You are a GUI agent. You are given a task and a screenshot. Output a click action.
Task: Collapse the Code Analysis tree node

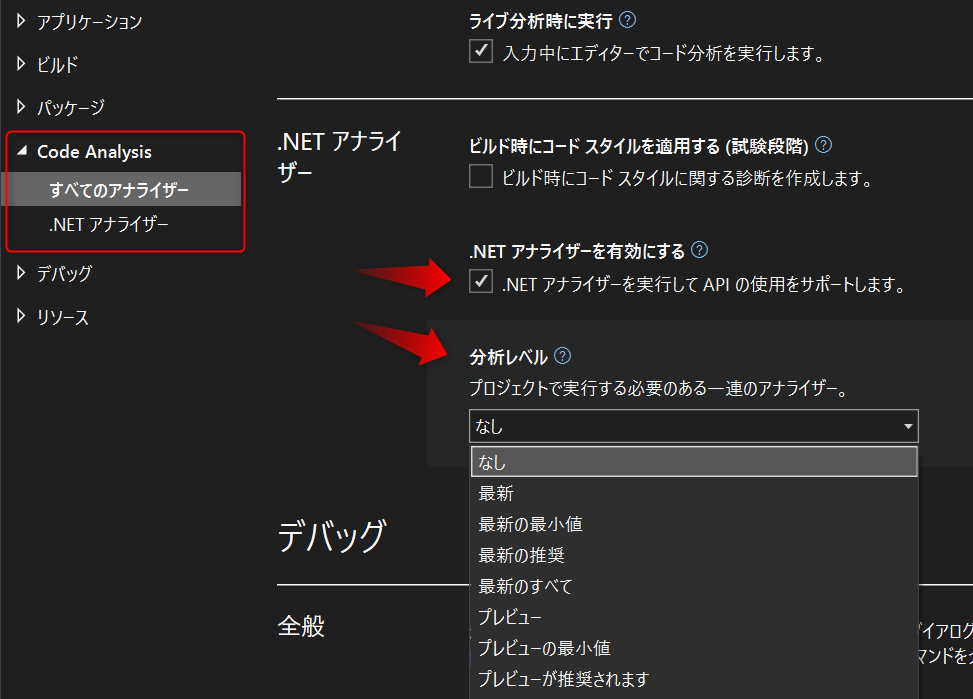22,152
